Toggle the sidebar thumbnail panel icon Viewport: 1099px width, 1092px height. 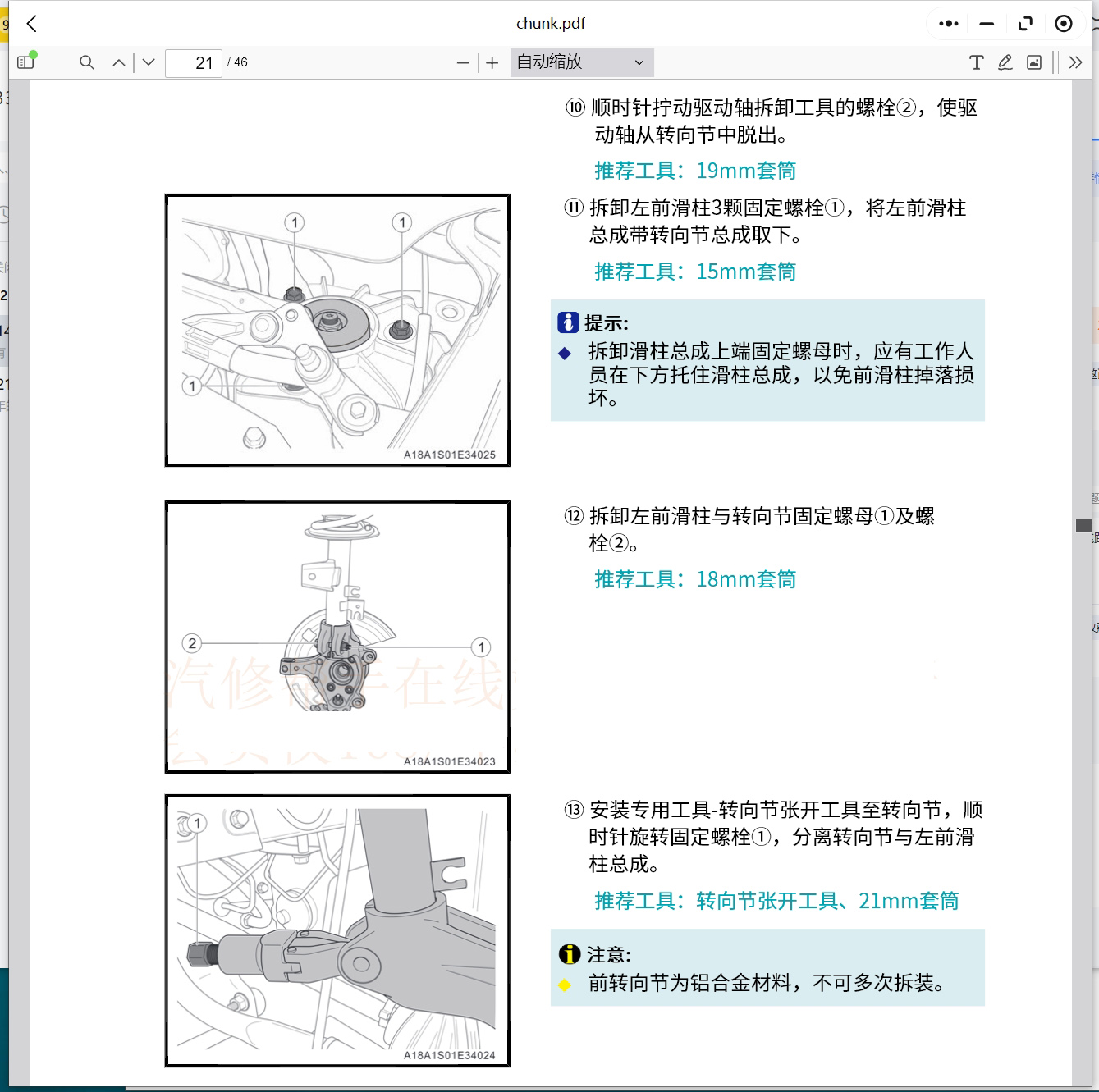coord(25,62)
